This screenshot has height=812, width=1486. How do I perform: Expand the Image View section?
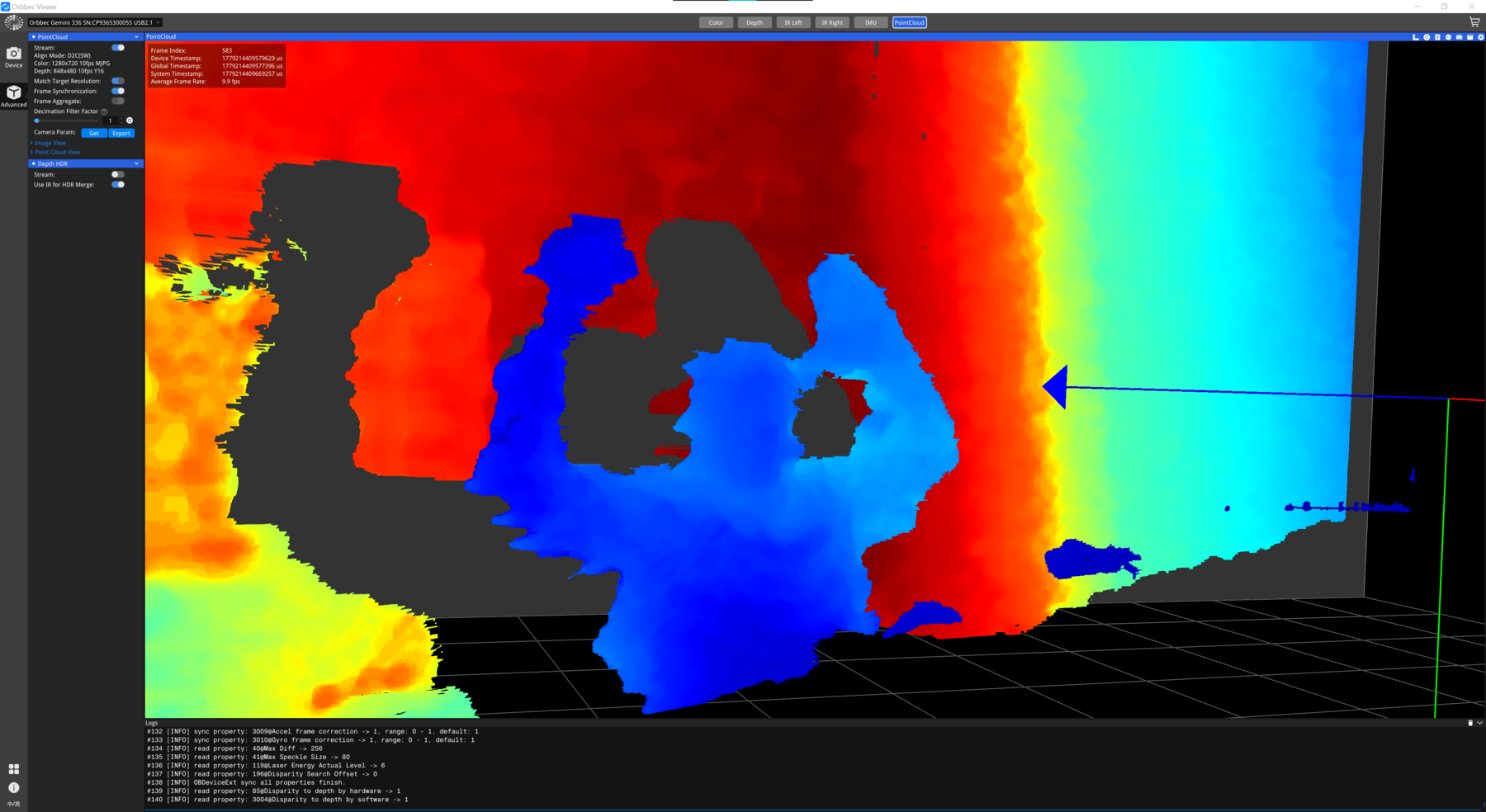pyautogui.click(x=48, y=143)
